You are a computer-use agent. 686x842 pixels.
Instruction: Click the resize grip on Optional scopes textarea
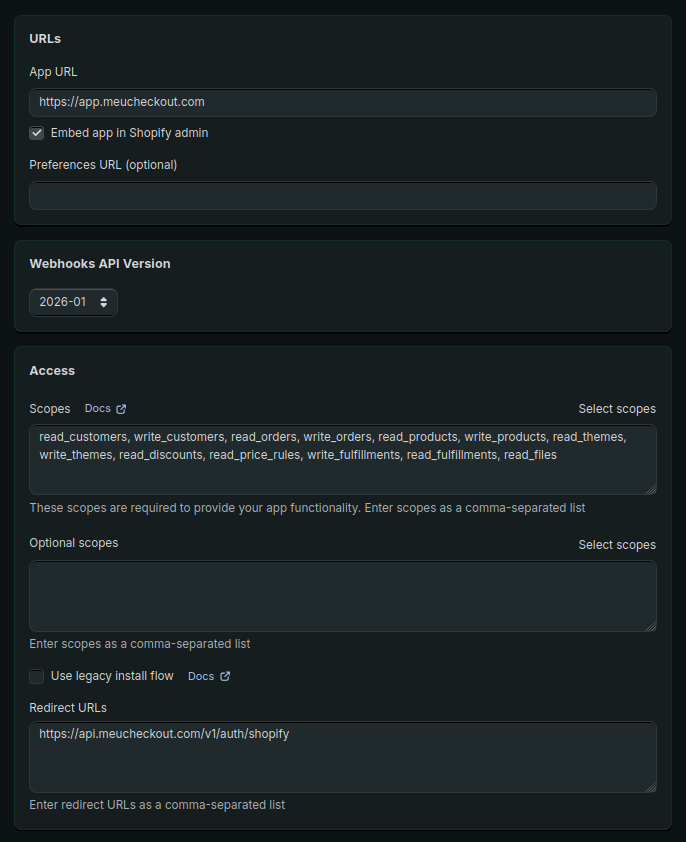651,625
